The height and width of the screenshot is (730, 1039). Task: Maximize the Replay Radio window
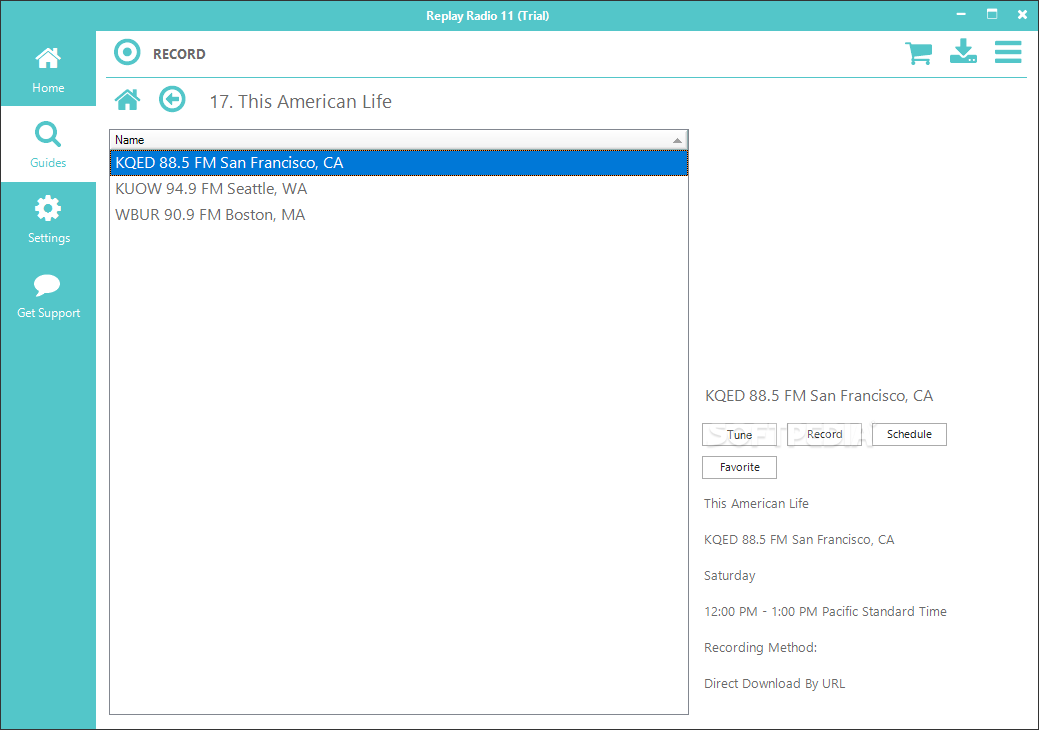(992, 15)
